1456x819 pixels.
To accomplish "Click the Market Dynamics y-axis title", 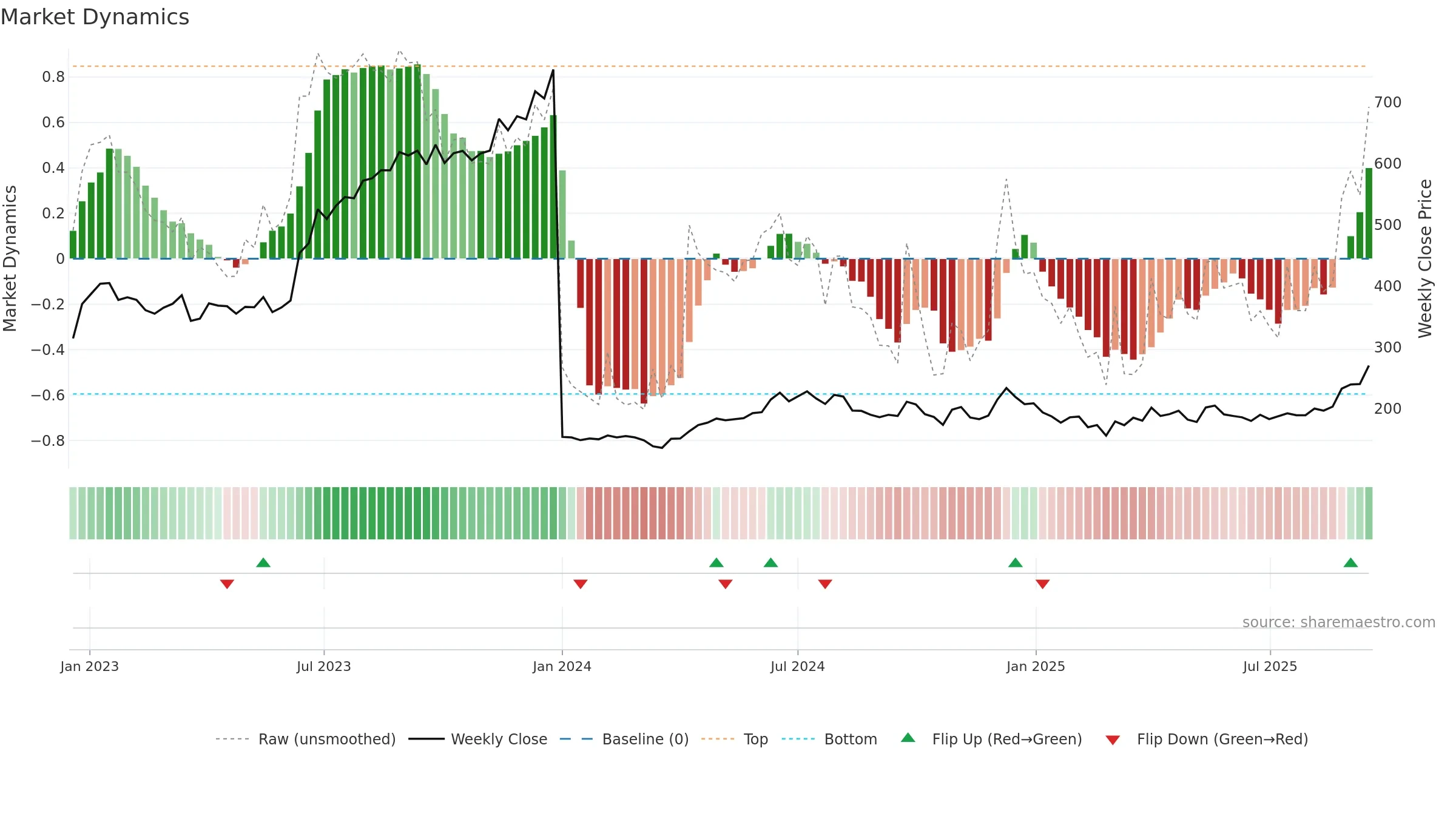I will [x=10, y=258].
